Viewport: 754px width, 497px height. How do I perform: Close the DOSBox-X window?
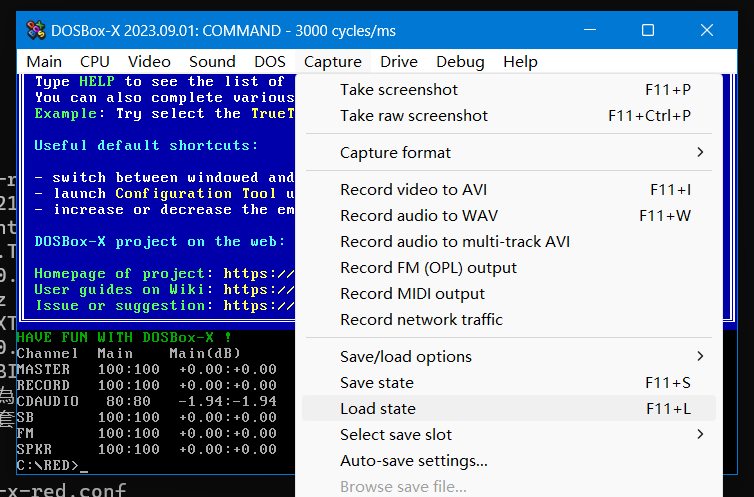706,30
